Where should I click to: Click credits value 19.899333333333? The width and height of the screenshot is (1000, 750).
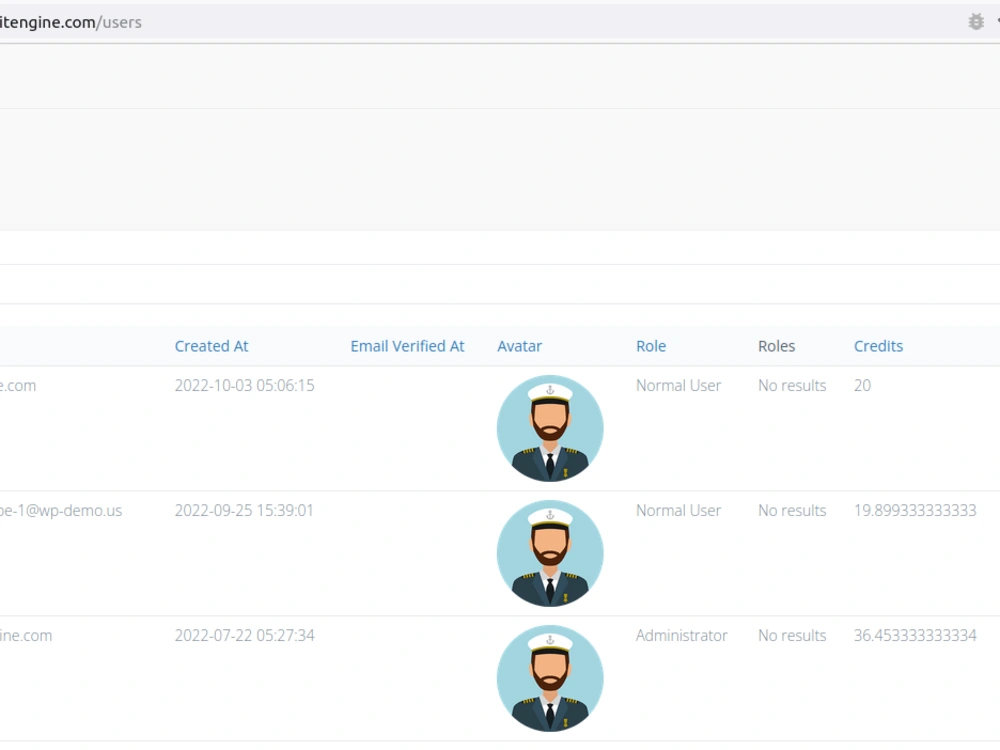(x=915, y=510)
